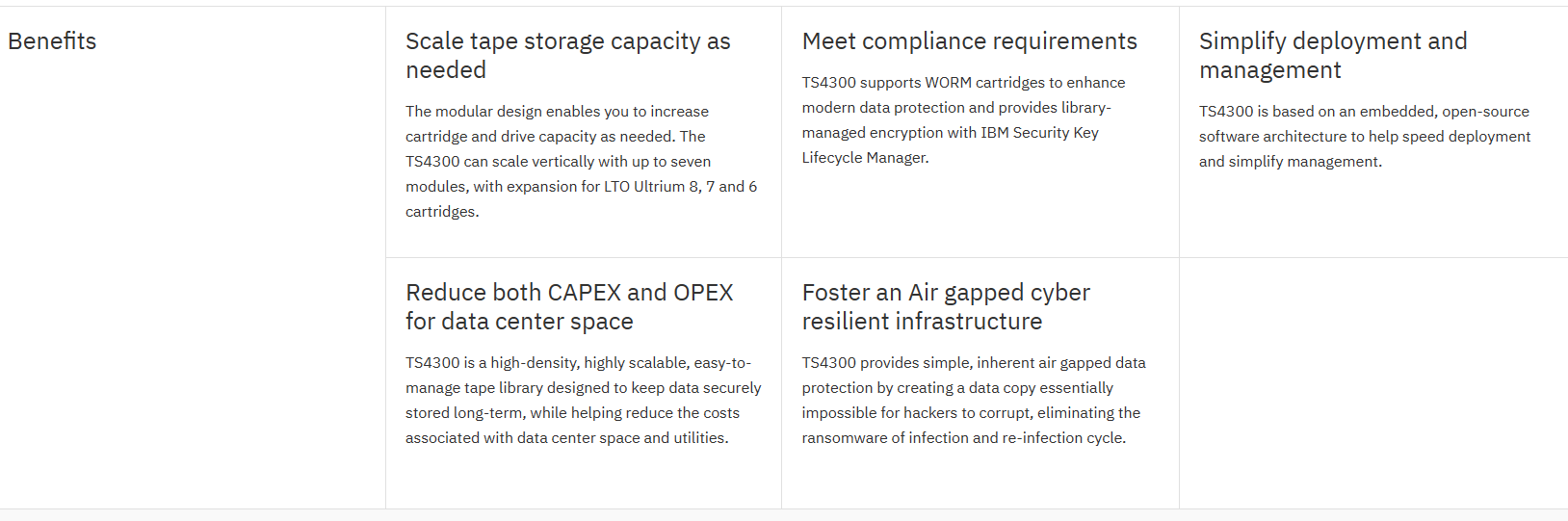The image size is (1568, 521).
Task: Click the Benefits section heading
Action: point(52,41)
